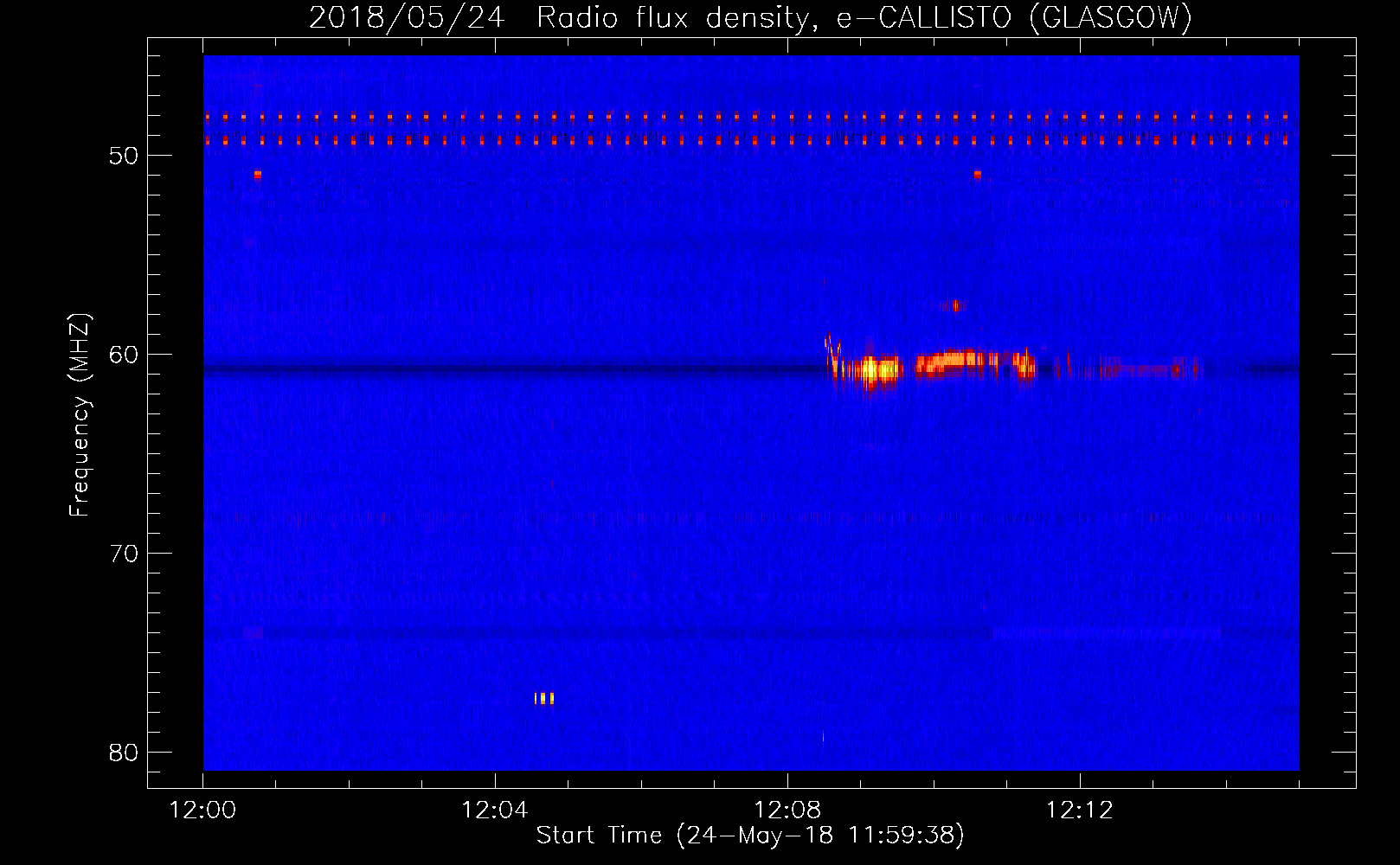The image size is (1400, 865).
Task: Click the yellow triple-bar signal near 77 MHz
Action: tap(543, 698)
